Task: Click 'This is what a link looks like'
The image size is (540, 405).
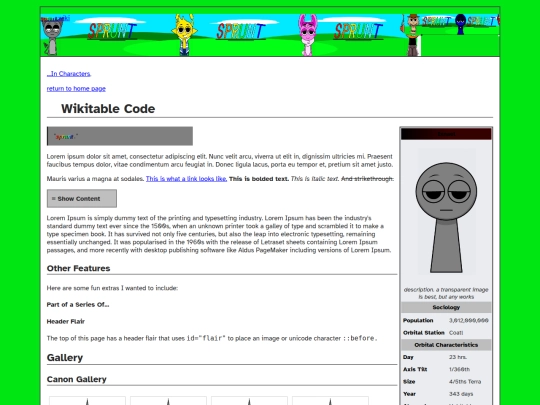Action: [186, 179]
